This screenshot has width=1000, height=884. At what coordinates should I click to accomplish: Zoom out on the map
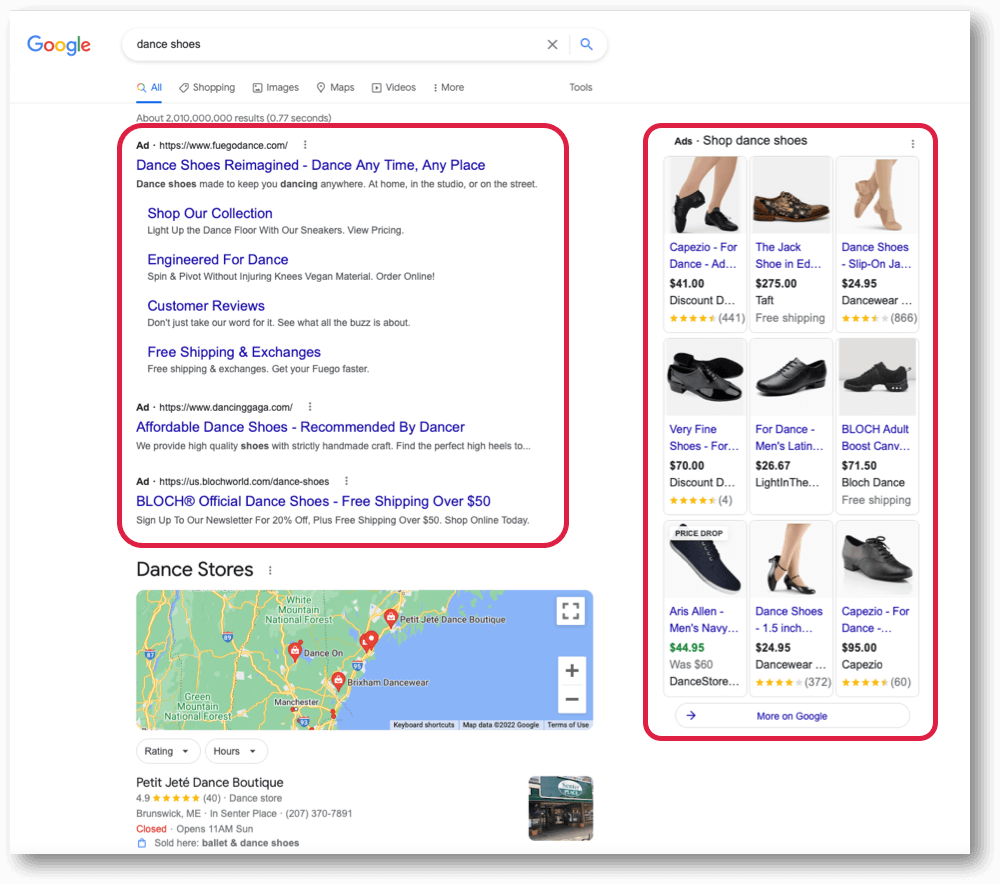coord(571,699)
